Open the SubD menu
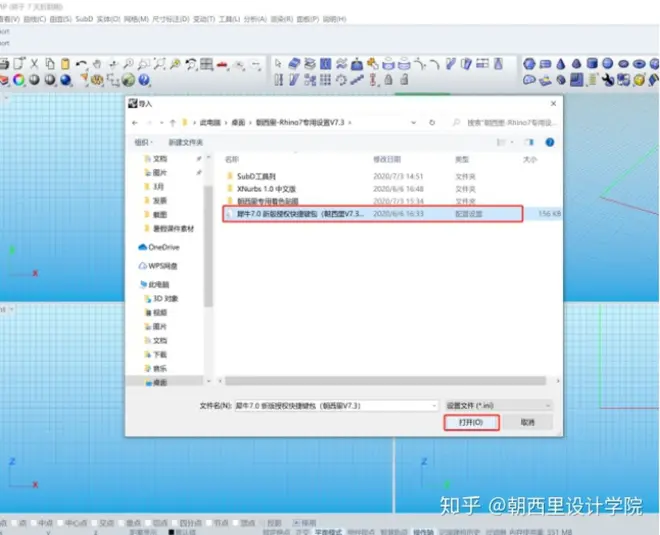 pyautogui.click(x=84, y=19)
